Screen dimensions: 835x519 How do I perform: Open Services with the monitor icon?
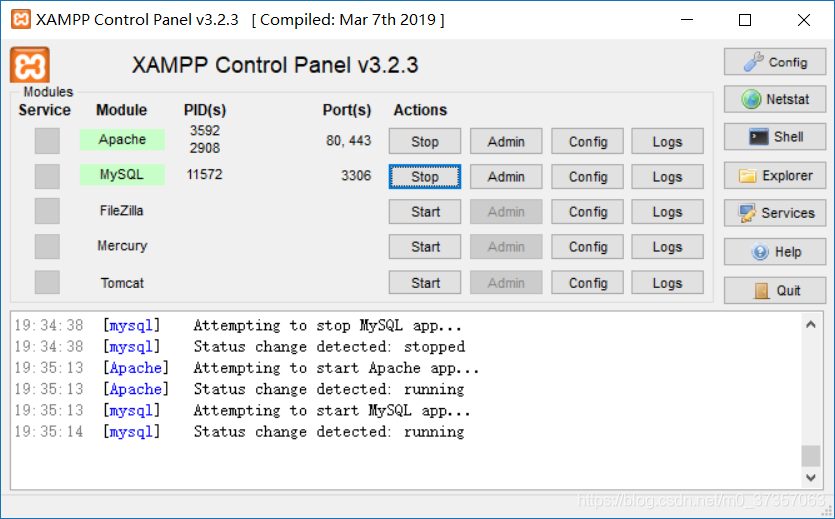click(x=775, y=213)
